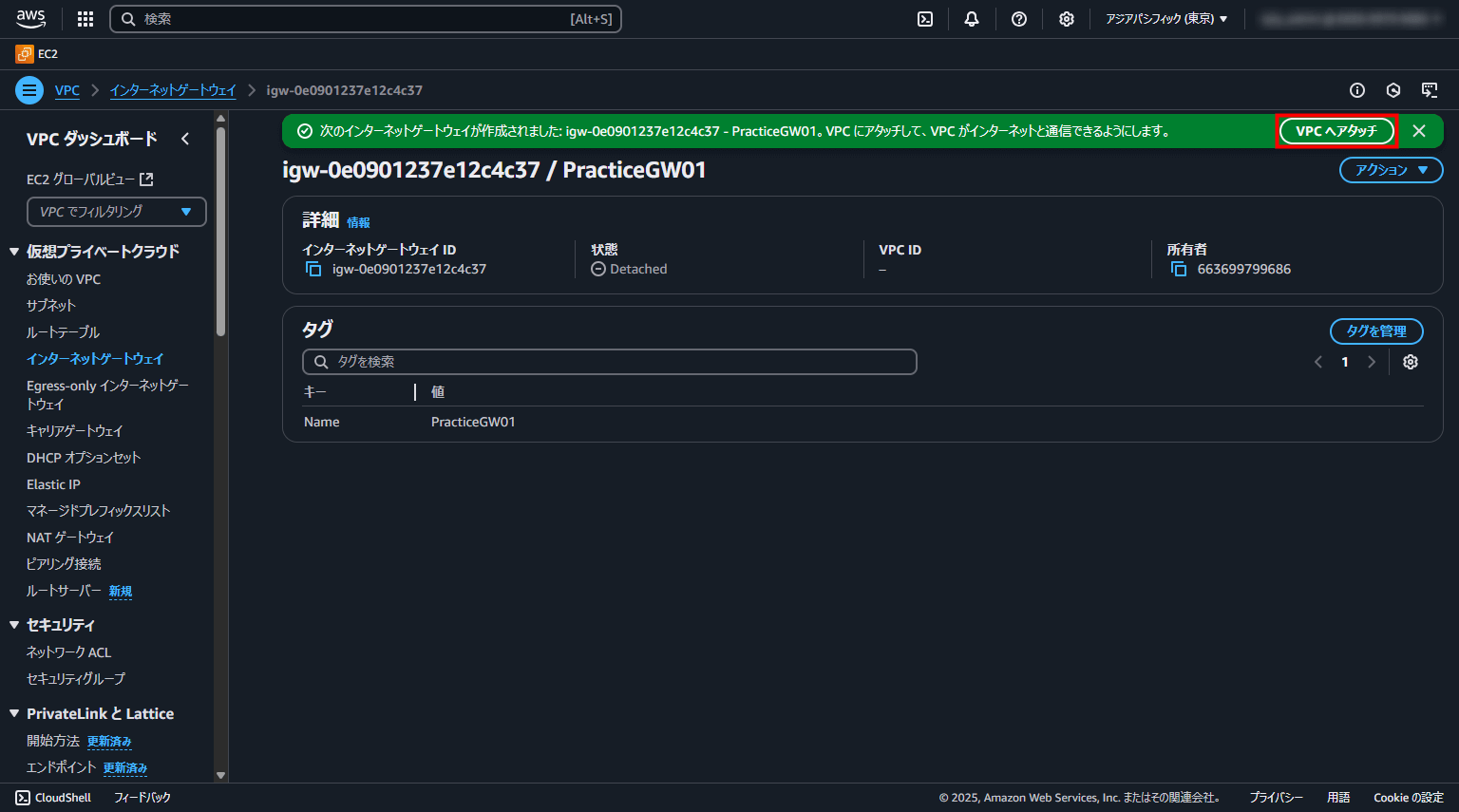Viewport: 1459px width, 812px height.
Task: Click タグを管理 button
Action: [x=1376, y=331]
